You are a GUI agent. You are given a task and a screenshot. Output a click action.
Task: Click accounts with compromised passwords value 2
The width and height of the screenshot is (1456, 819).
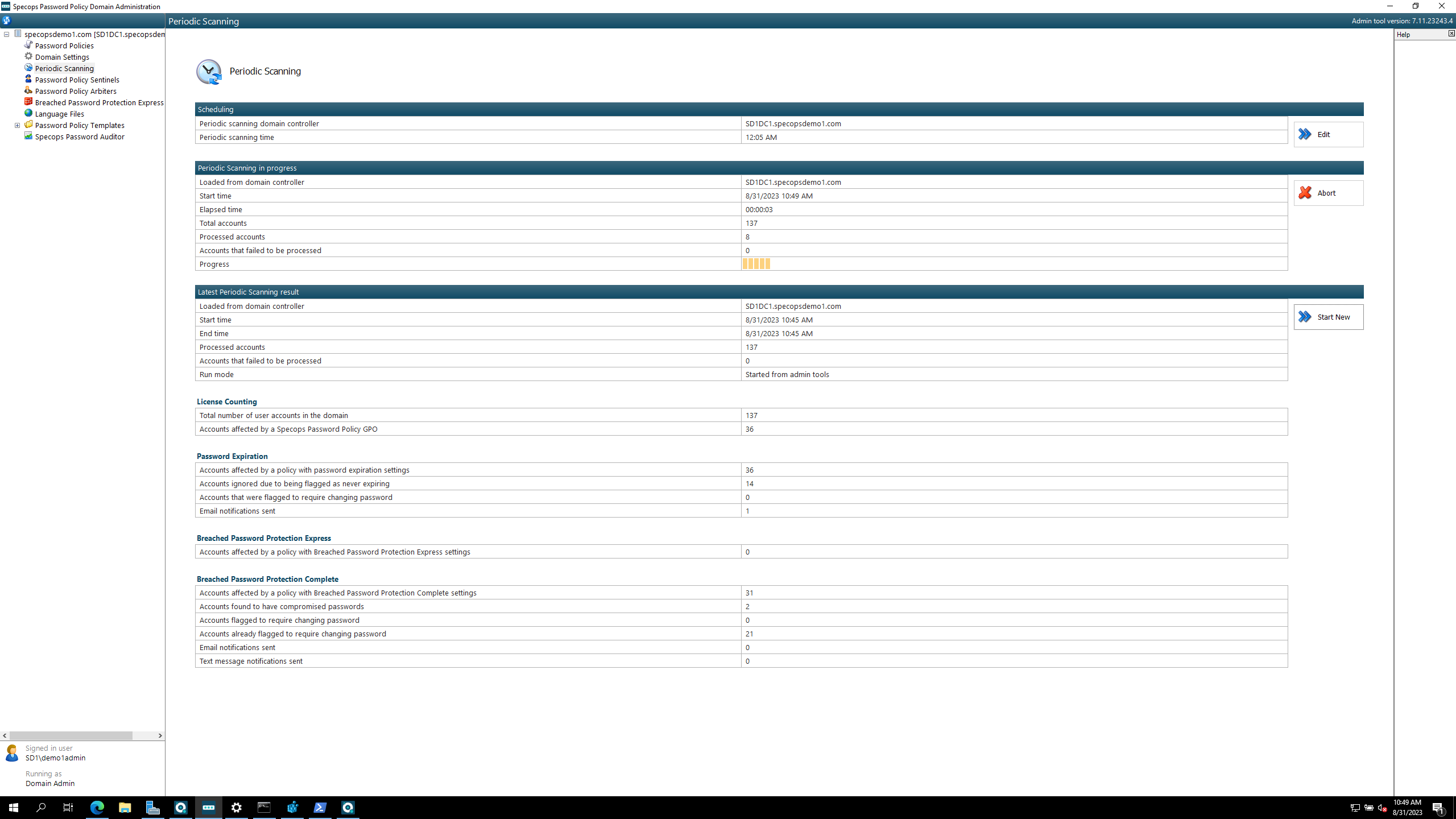point(747,606)
